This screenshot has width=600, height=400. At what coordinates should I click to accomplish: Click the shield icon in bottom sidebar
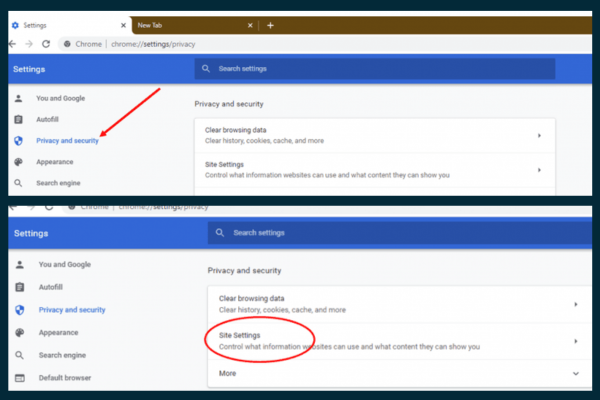20,310
